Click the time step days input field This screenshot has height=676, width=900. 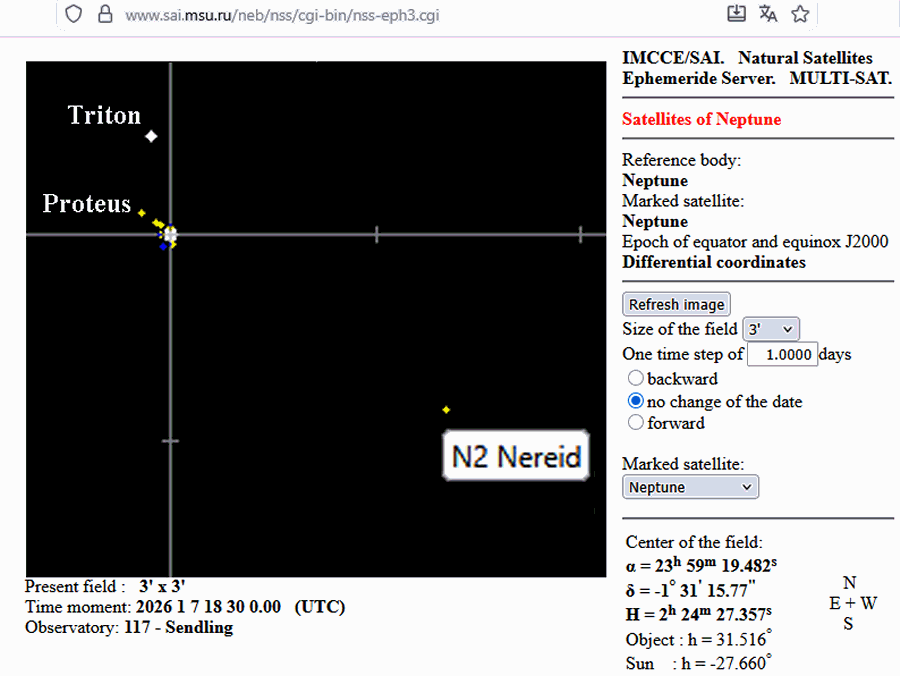782,354
